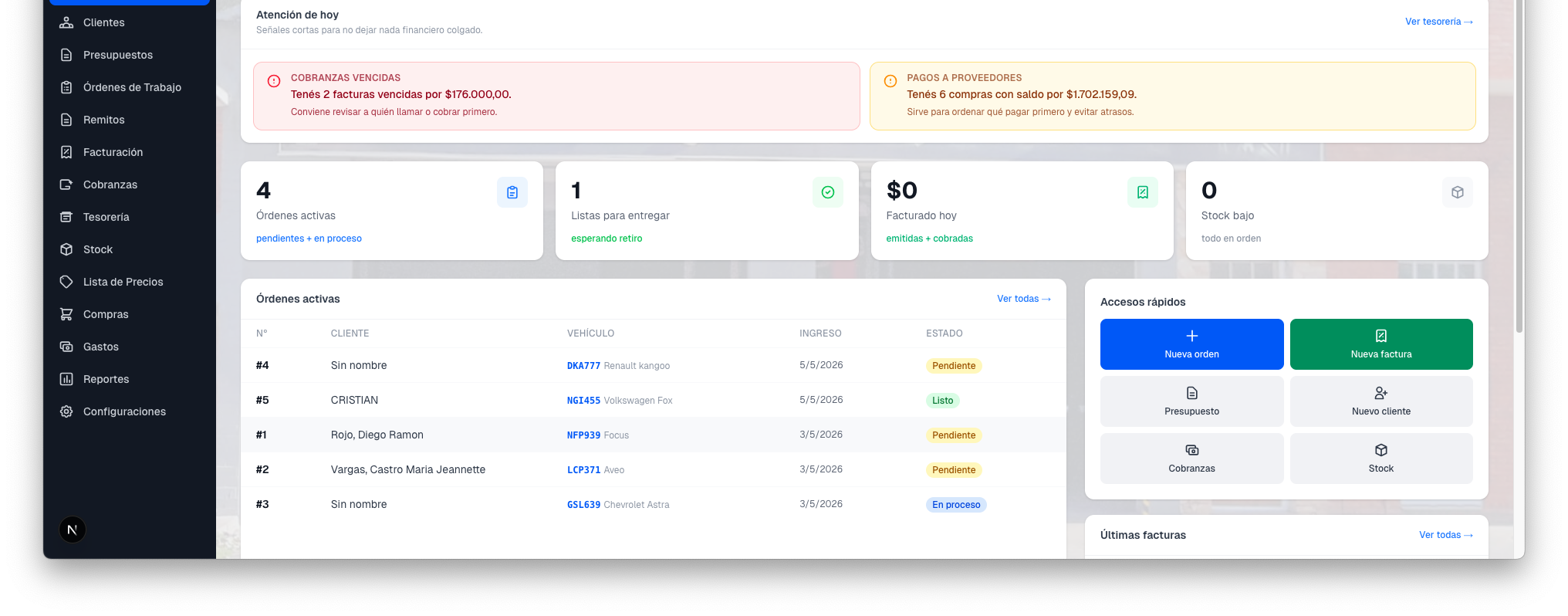Select client CRISTIAN in orders table
1568x616 pixels.
[354, 400]
